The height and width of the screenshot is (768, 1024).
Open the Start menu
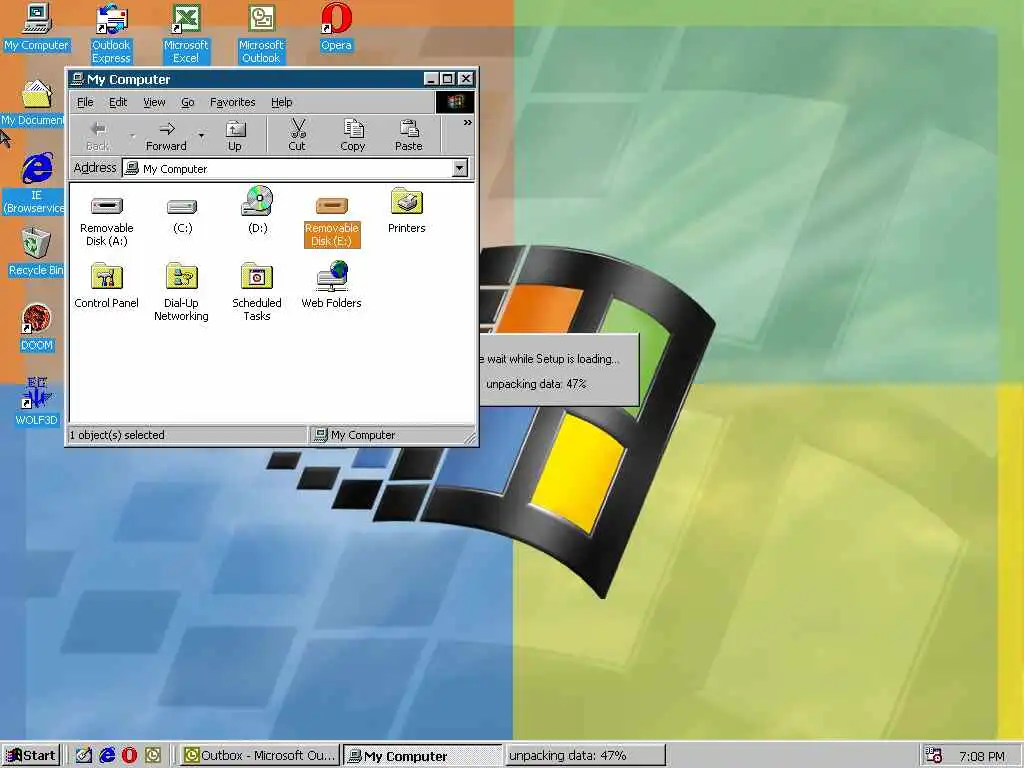[31, 756]
